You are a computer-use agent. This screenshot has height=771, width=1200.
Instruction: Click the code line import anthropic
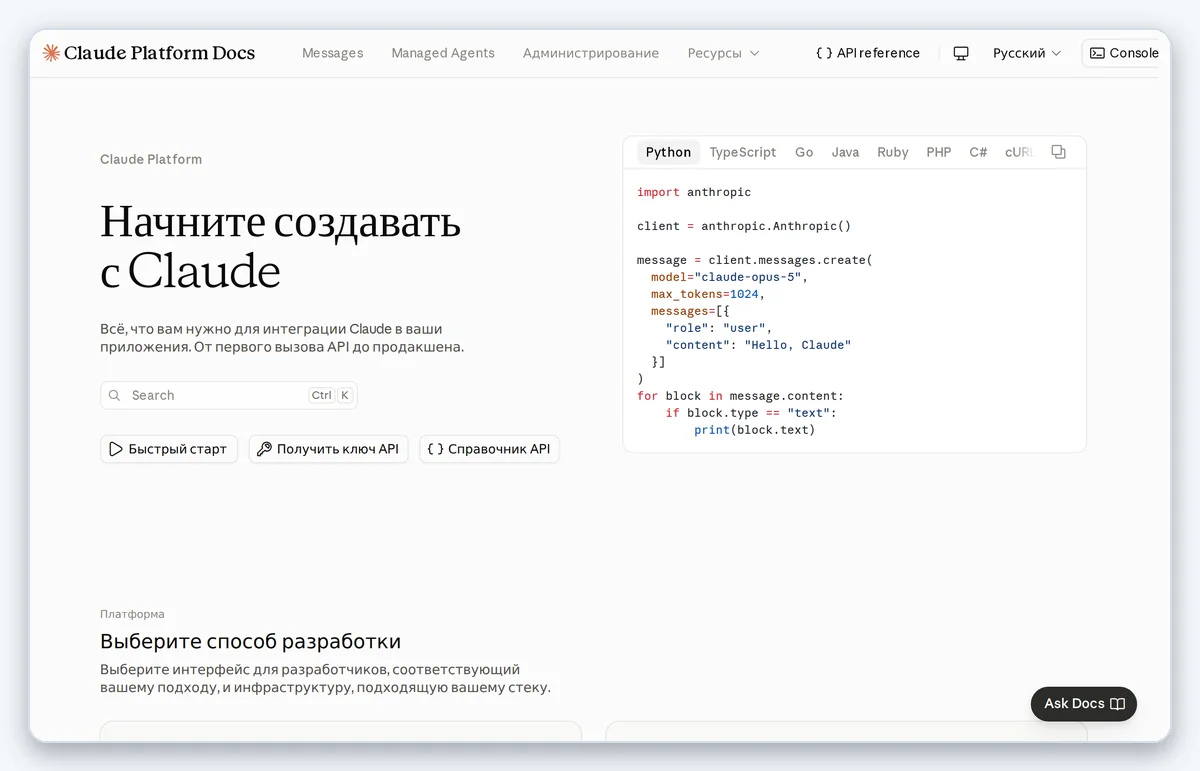click(694, 192)
